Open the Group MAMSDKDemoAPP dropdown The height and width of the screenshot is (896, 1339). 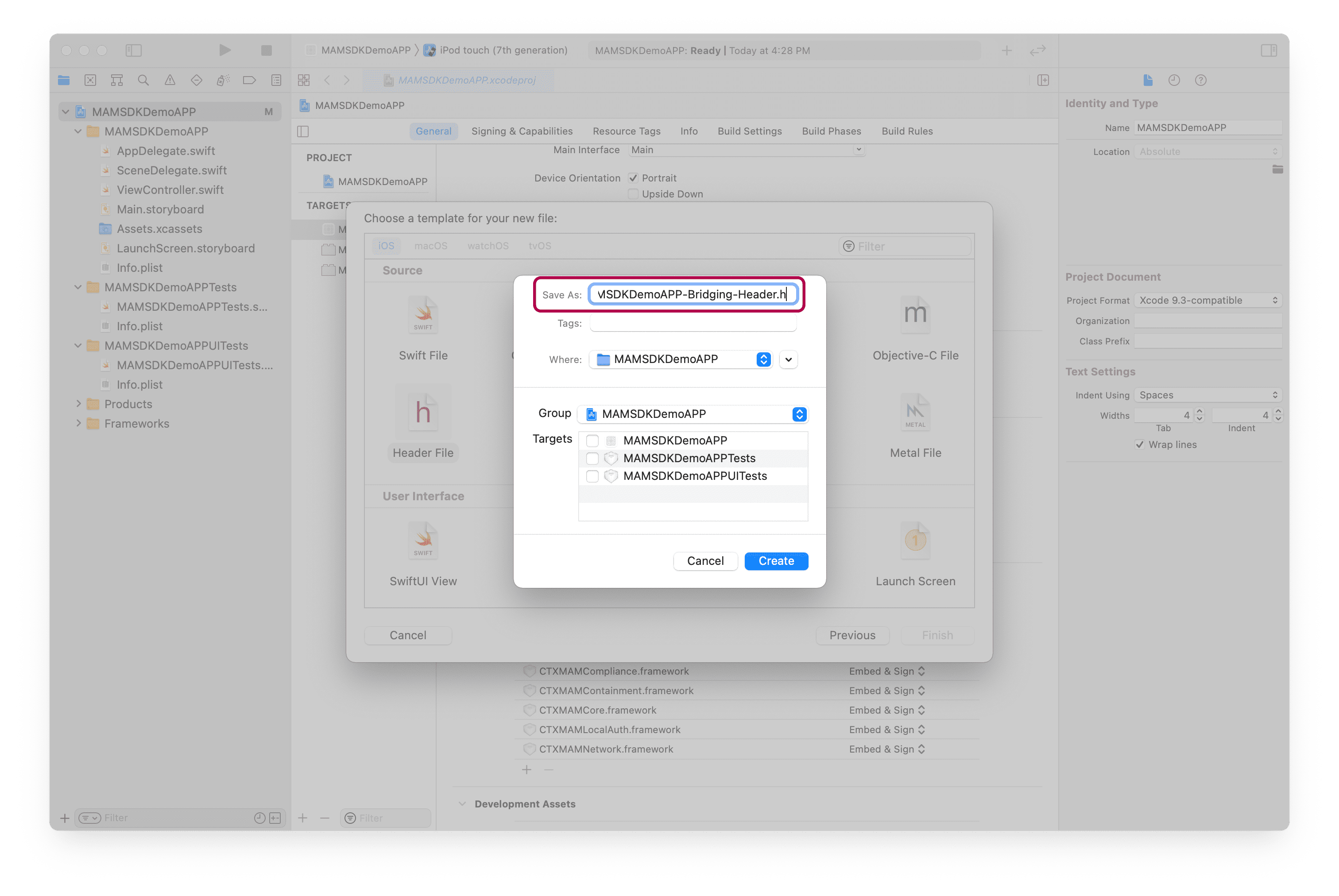tap(693, 414)
